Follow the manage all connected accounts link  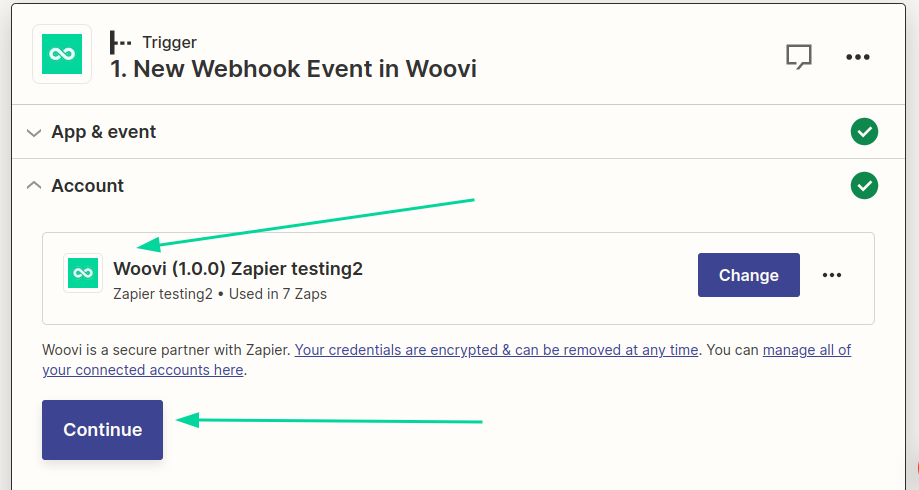[x=806, y=350]
